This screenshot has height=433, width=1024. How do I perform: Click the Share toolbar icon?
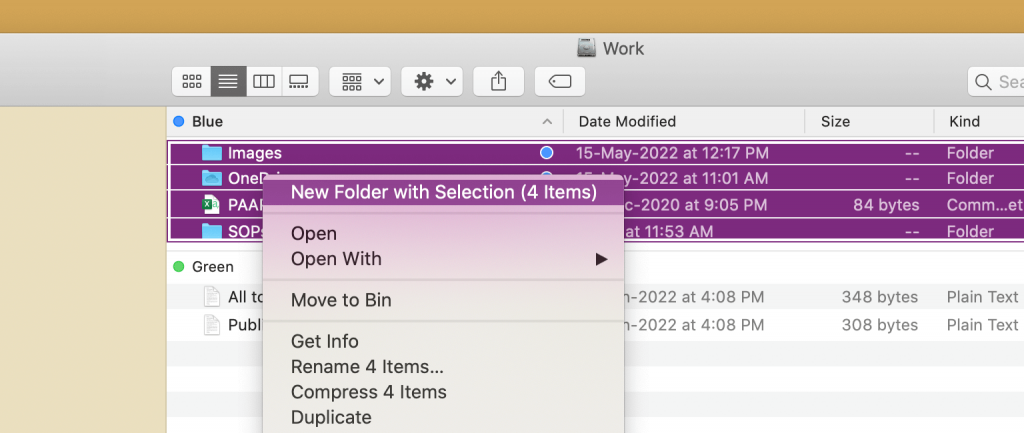pyautogui.click(x=498, y=82)
